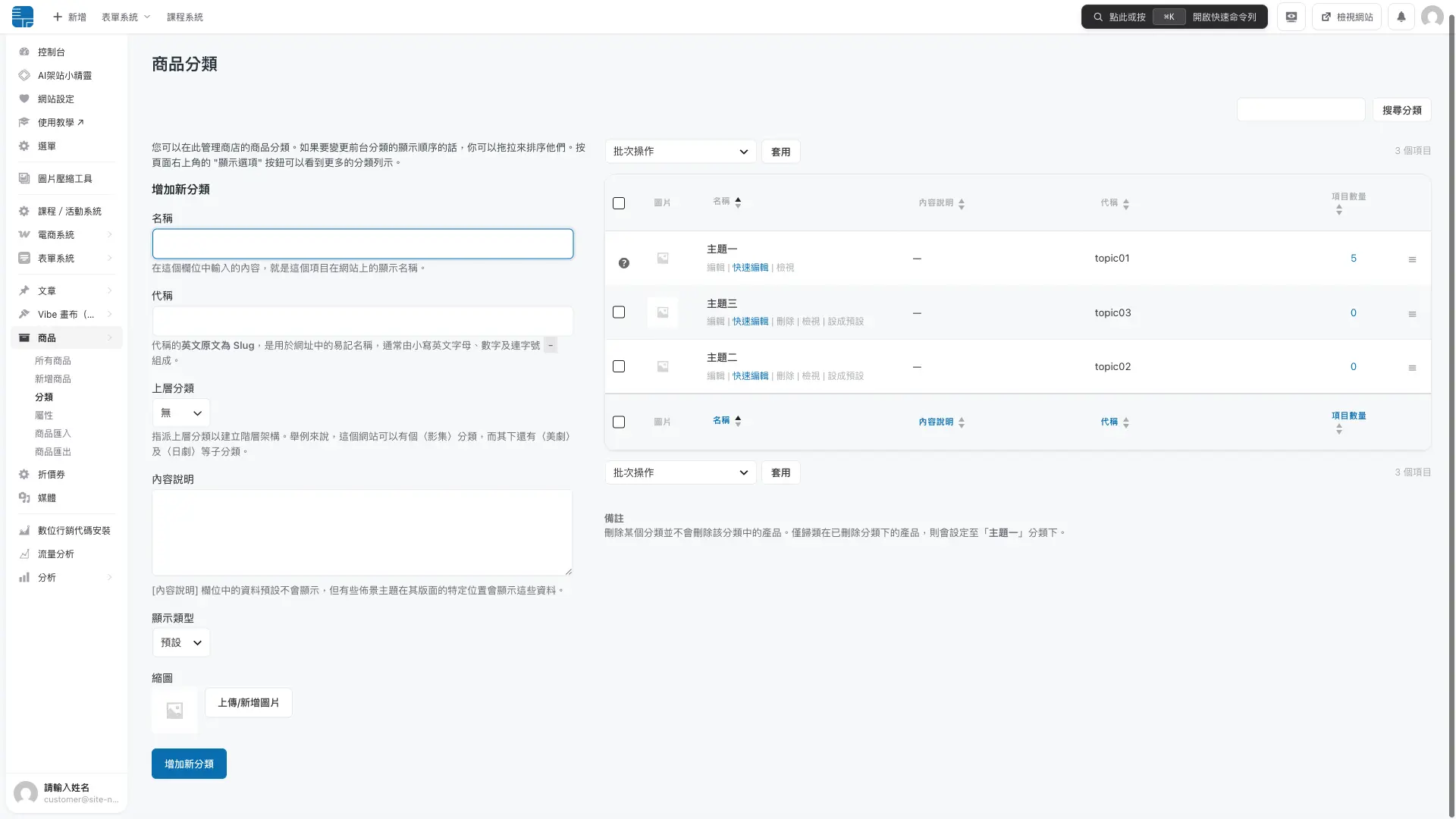Click the help icon beside 主題一

(x=624, y=263)
